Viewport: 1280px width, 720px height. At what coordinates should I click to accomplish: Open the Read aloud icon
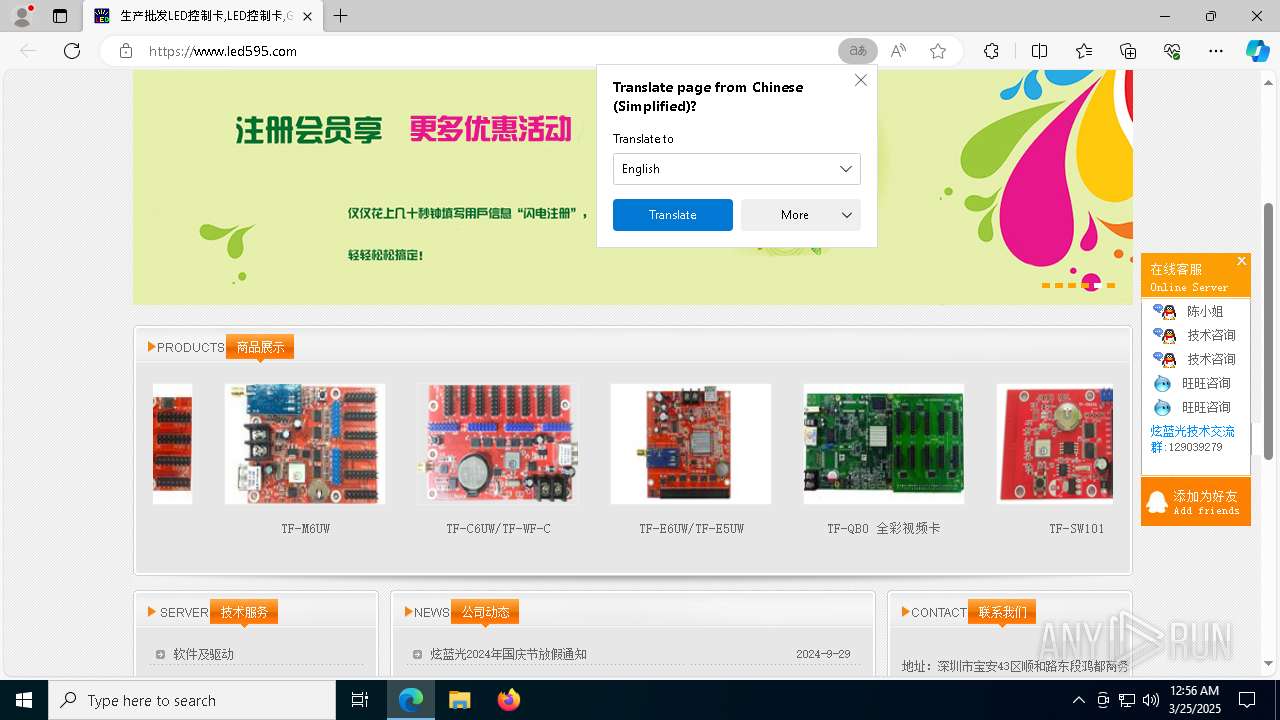[x=898, y=51]
